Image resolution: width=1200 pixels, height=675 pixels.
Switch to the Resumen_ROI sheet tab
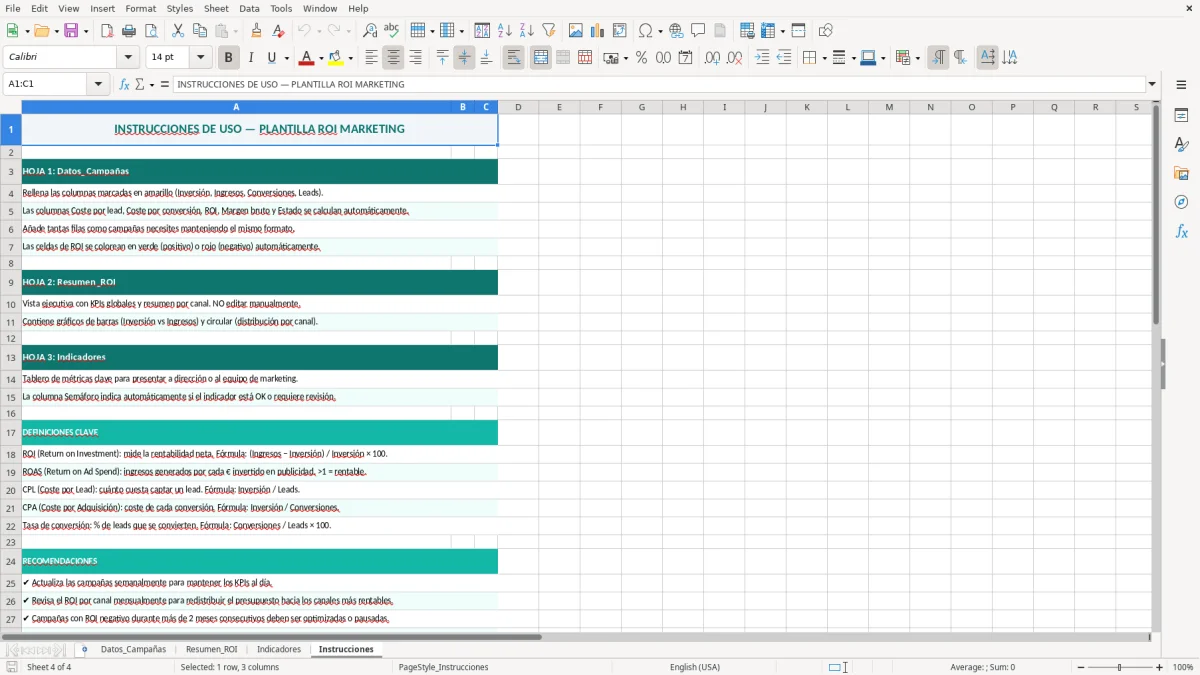click(x=211, y=649)
